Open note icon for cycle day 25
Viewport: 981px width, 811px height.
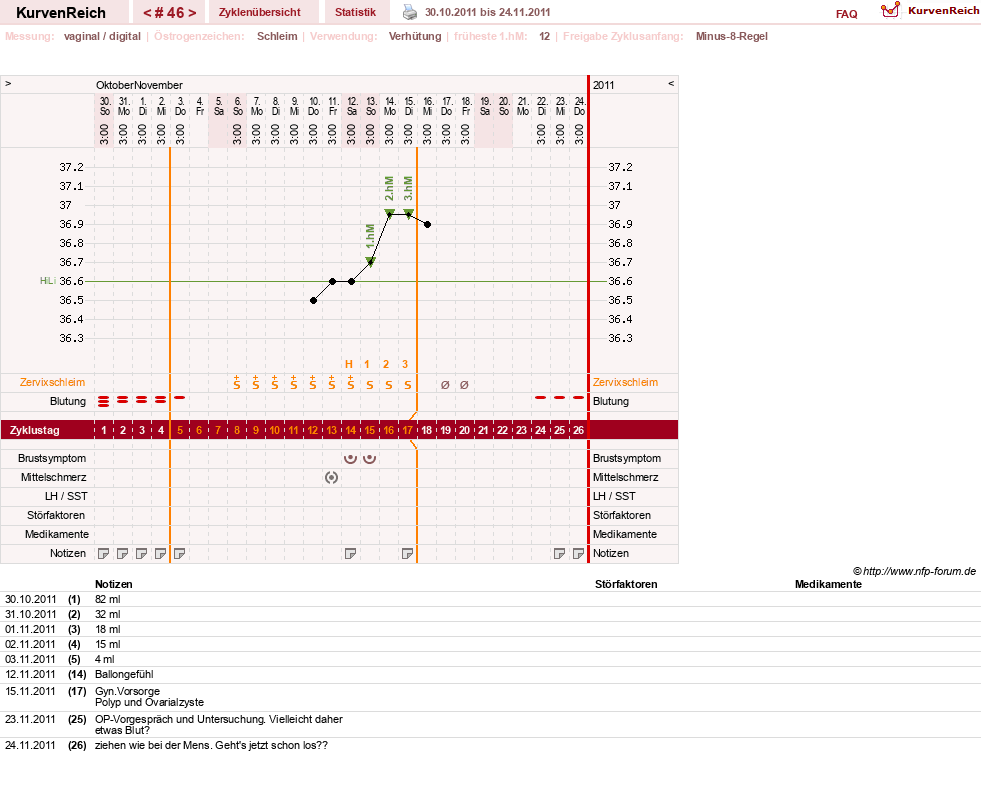(559, 554)
